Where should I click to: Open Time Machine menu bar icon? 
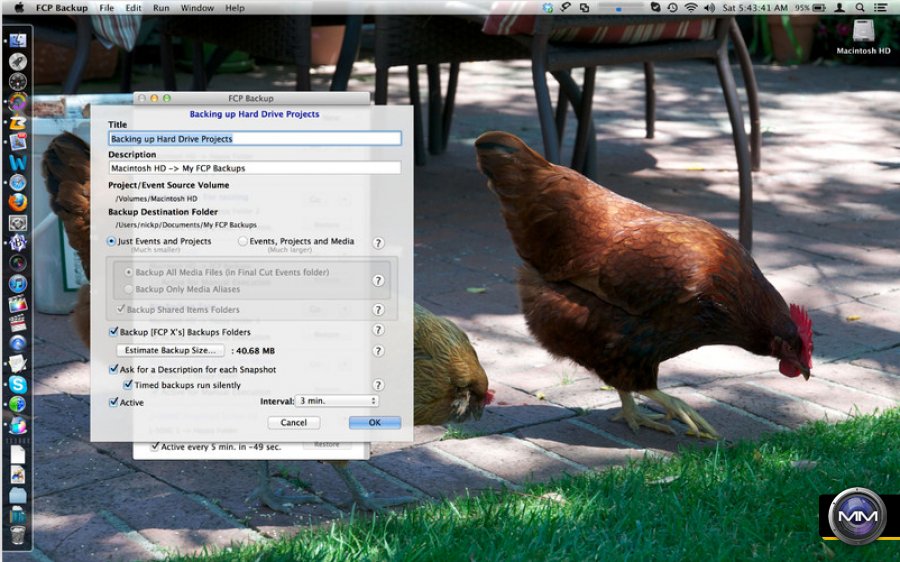click(x=671, y=8)
